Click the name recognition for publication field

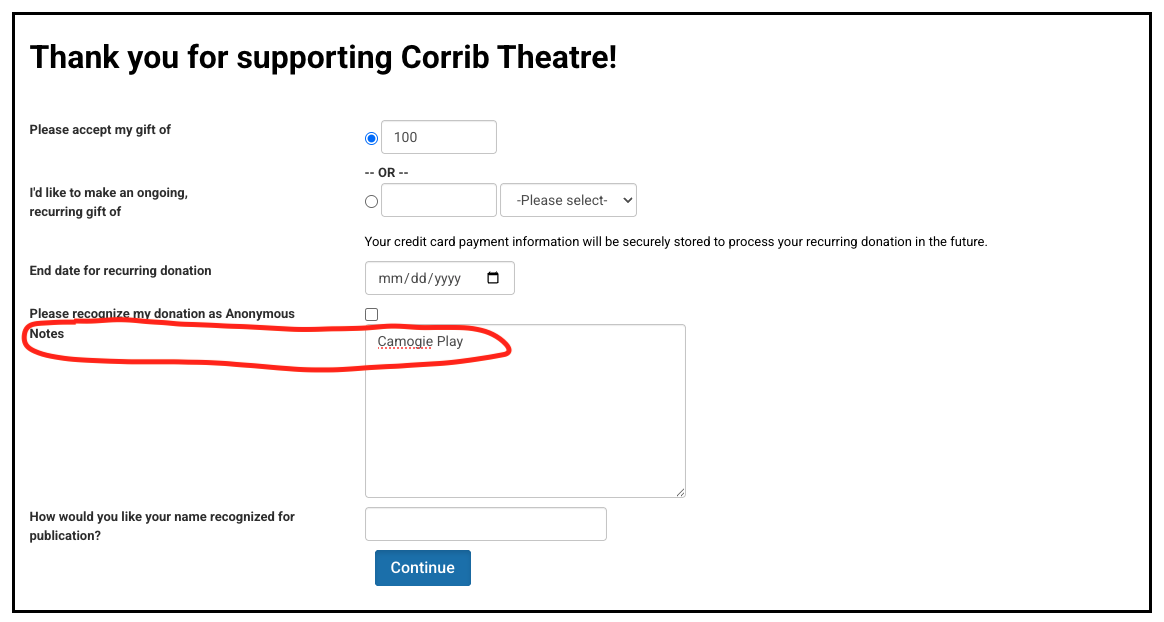point(485,524)
